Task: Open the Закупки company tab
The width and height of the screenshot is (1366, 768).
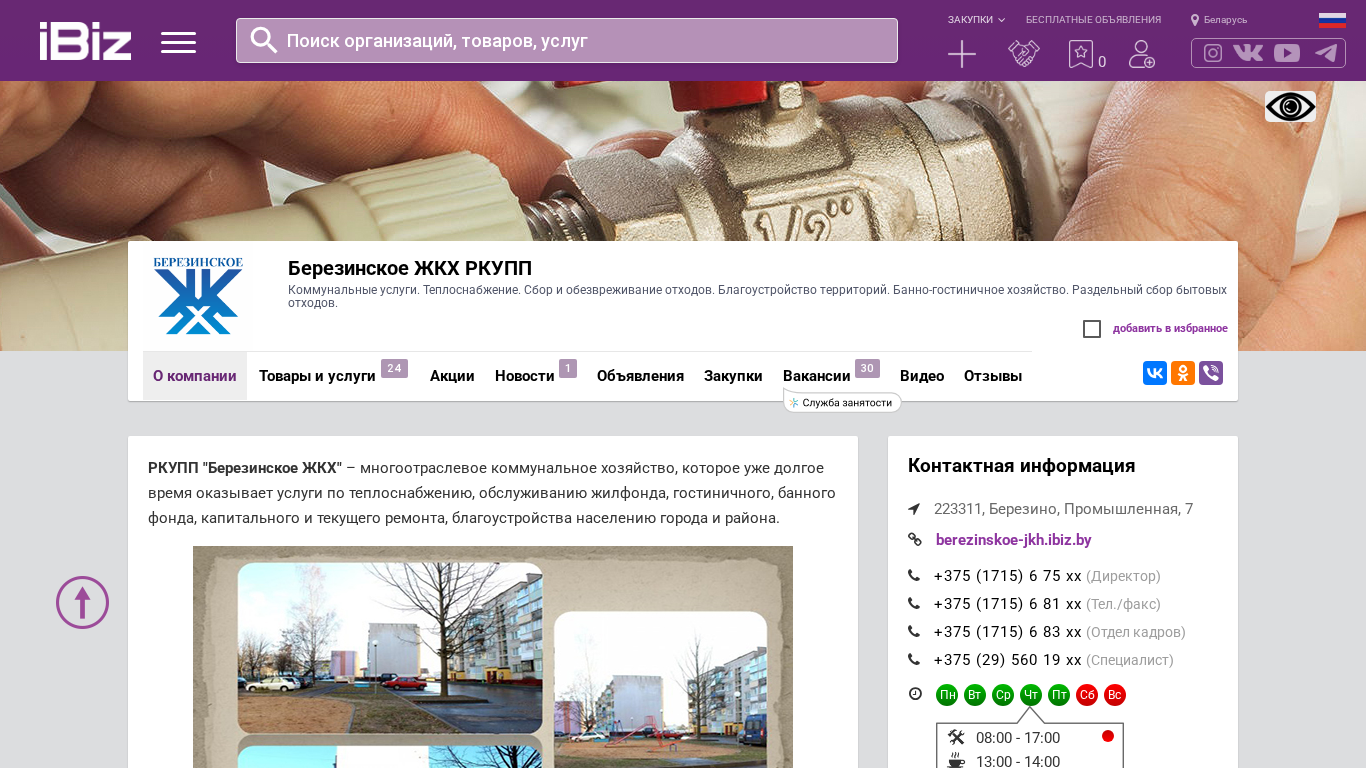Action: click(733, 376)
